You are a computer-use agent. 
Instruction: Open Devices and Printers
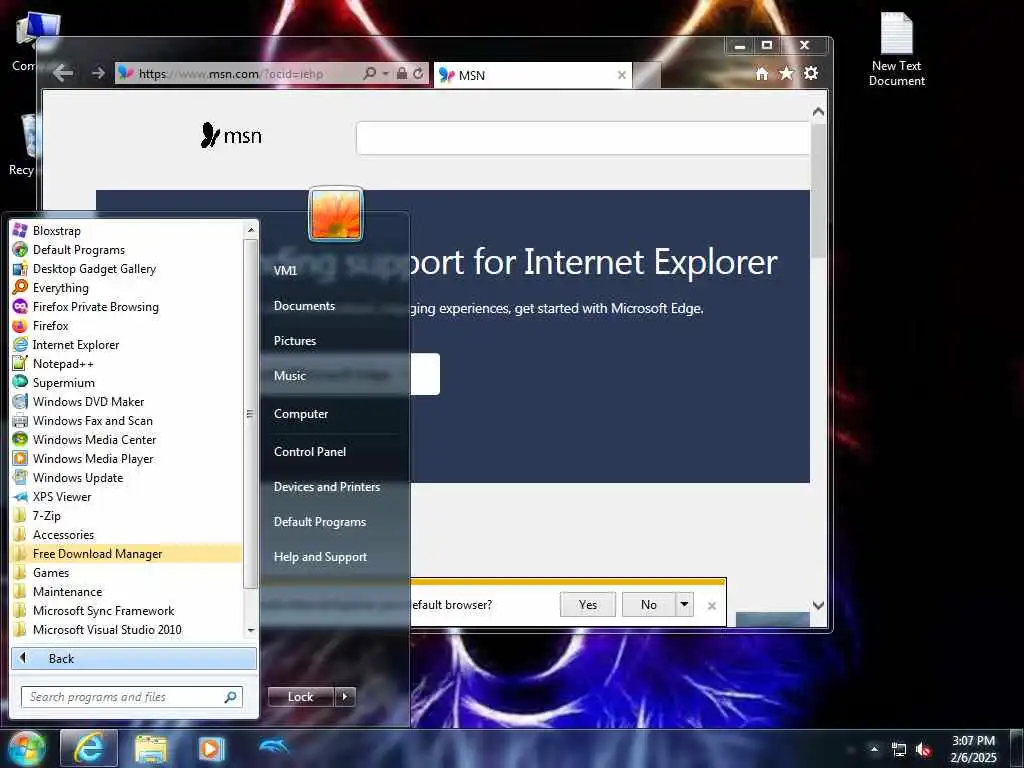(x=327, y=487)
